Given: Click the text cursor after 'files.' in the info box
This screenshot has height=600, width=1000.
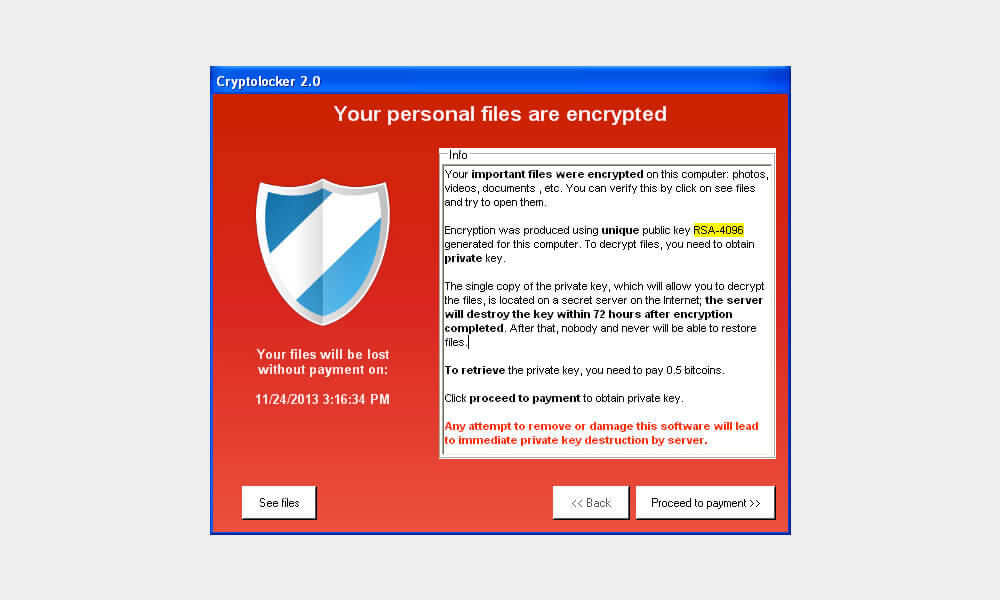Looking at the screenshot, I should point(469,342).
